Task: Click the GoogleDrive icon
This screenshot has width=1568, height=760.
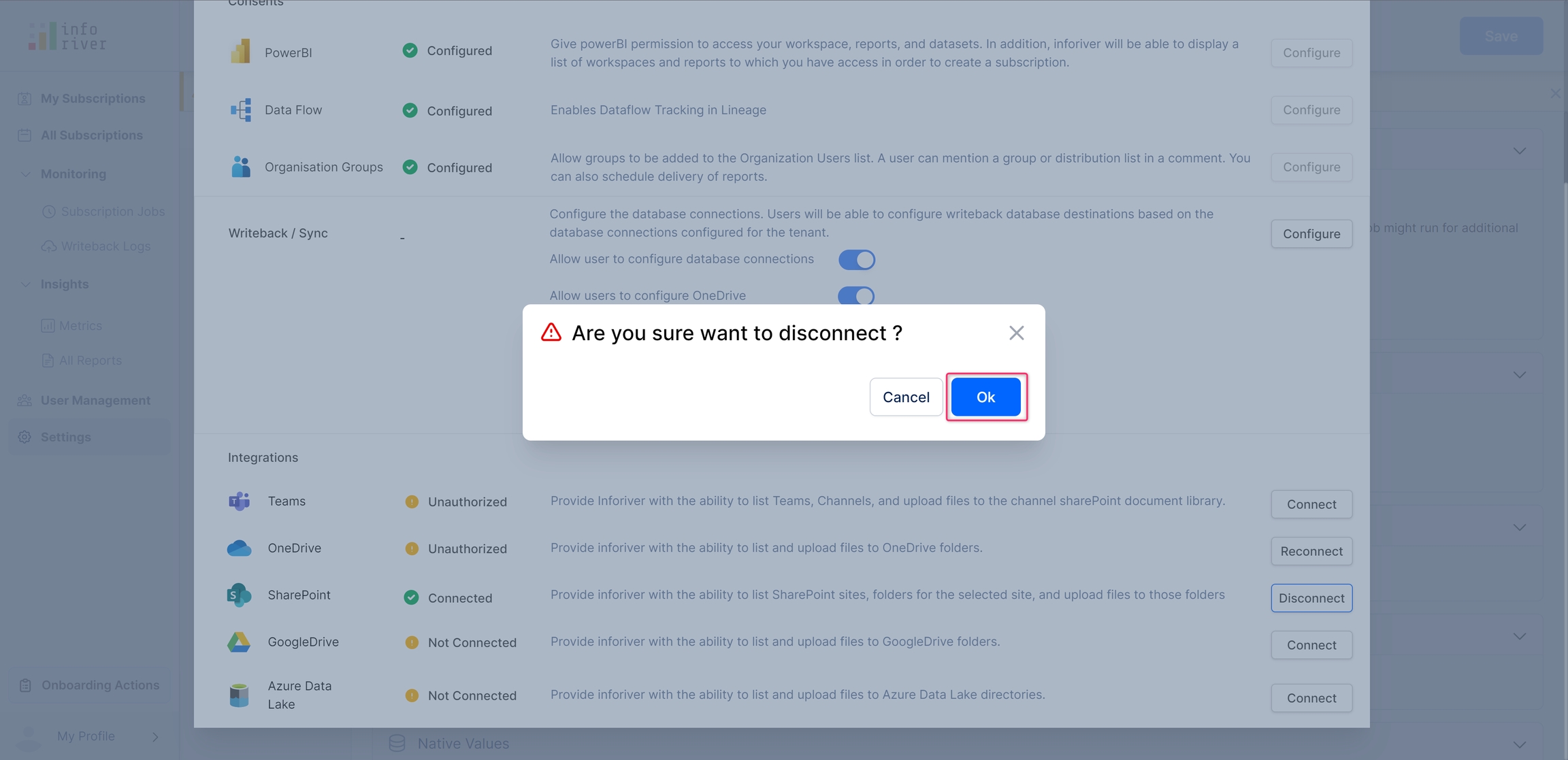Action: [239, 642]
